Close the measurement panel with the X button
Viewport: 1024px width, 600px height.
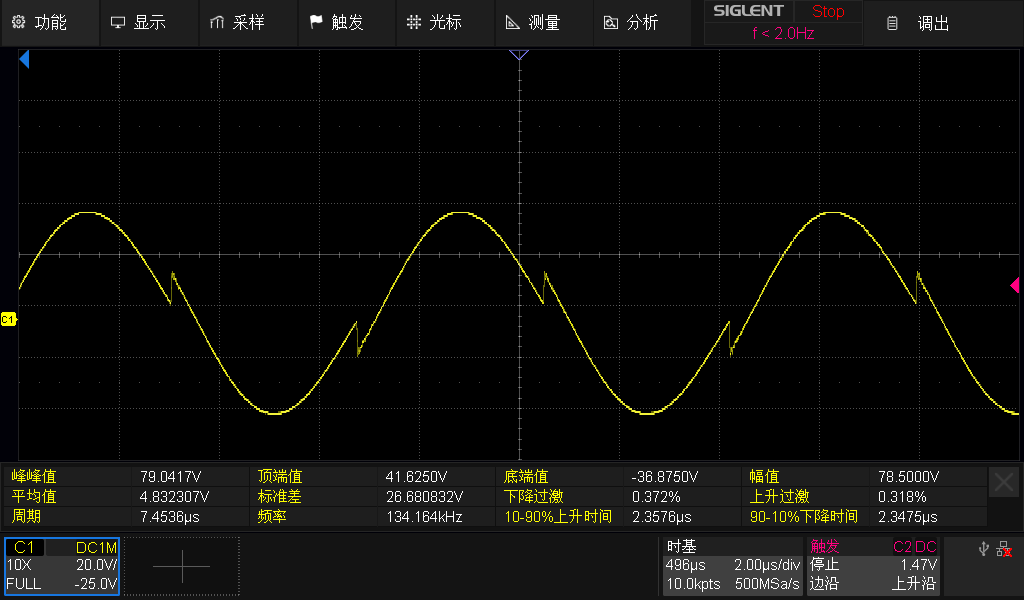[1004, 482]
